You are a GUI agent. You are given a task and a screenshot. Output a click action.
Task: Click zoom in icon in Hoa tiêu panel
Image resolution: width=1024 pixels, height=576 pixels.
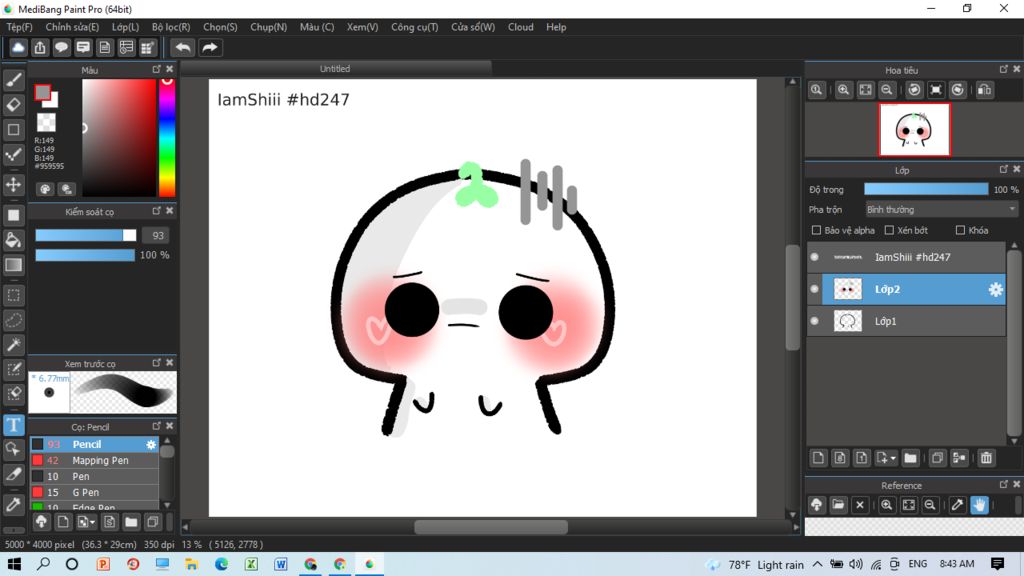click(843, 89)
